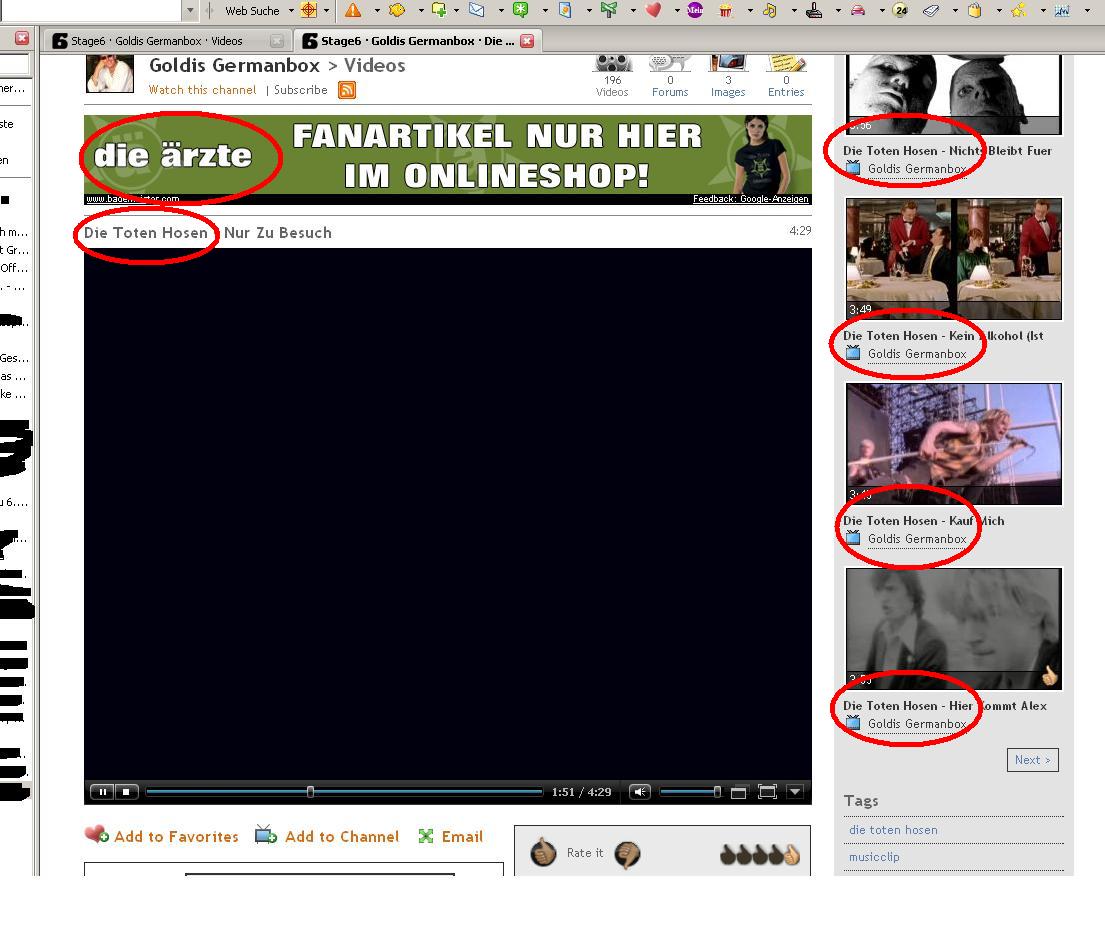This screenshot has width=1105, height=948.
Task: Open 'Kein Alkohol' related video thumbnail
Action: click(953, 259)
